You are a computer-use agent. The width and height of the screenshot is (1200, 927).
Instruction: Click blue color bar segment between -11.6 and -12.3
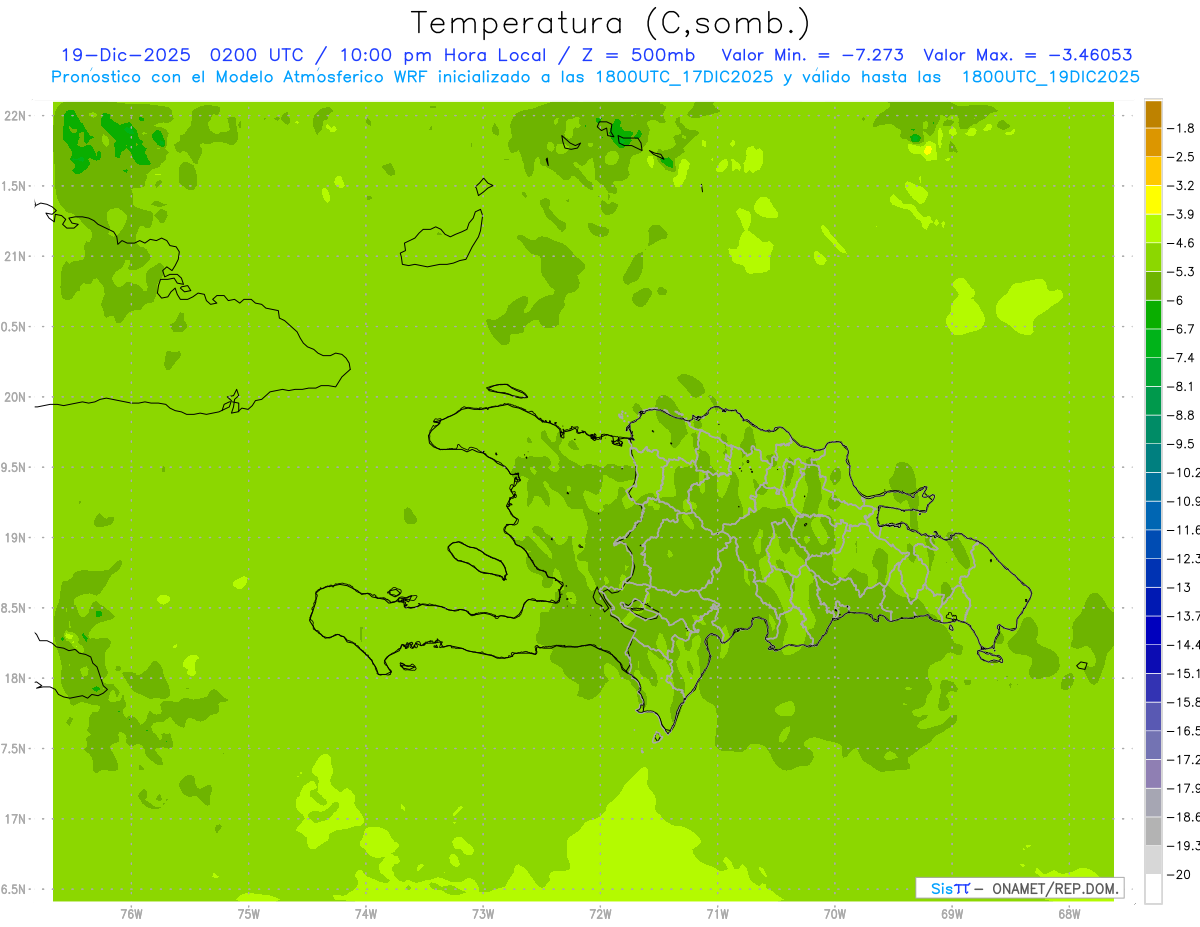(x=1153, y=544)
